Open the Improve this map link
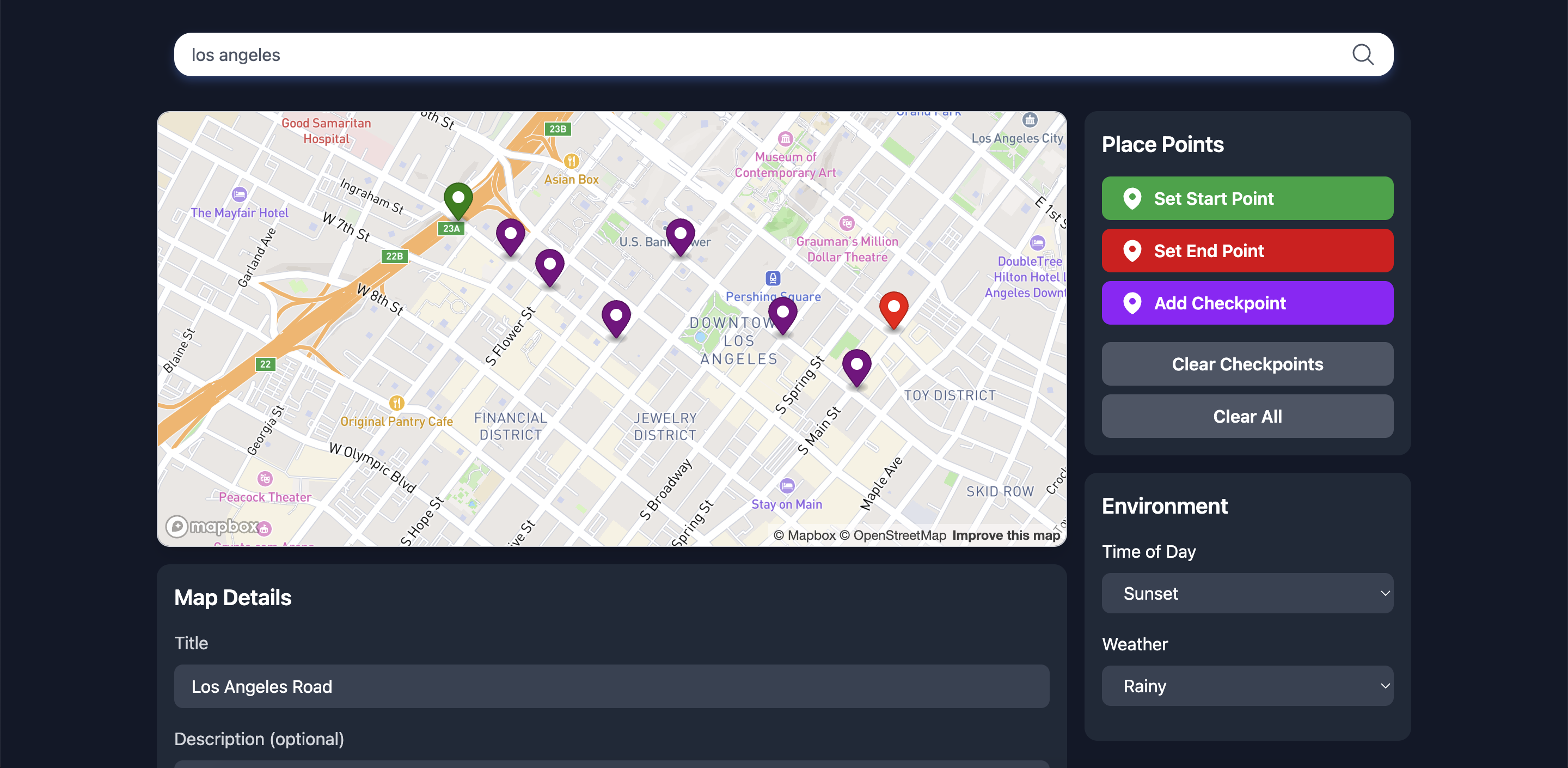1568x768 pixels. [x=1006, y=535]
